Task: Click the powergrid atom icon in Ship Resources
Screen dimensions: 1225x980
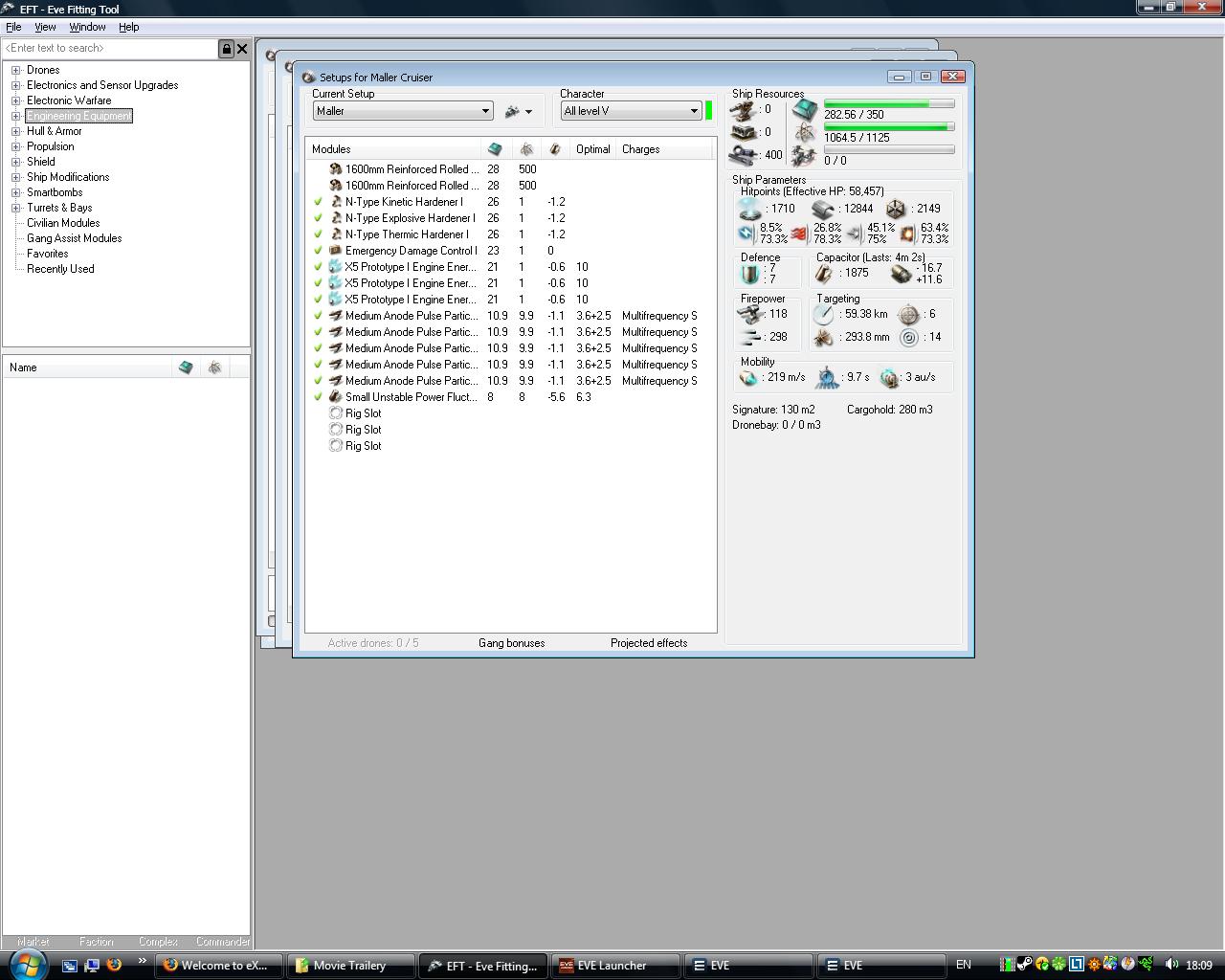Action: coord(805,133)
